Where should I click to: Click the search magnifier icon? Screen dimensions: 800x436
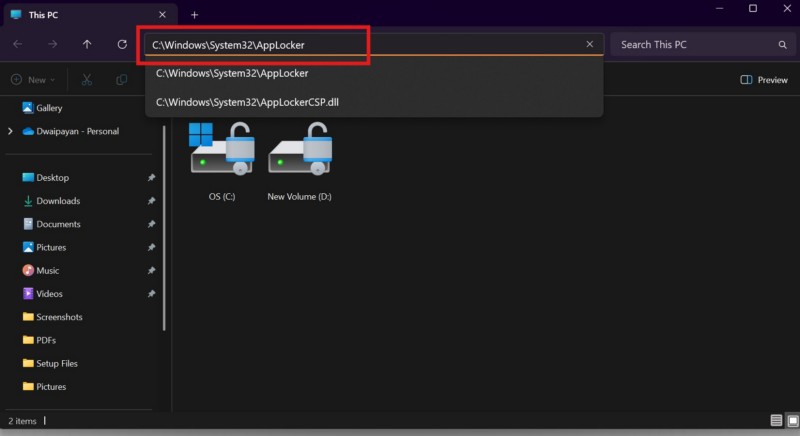[x=782, y=45]
